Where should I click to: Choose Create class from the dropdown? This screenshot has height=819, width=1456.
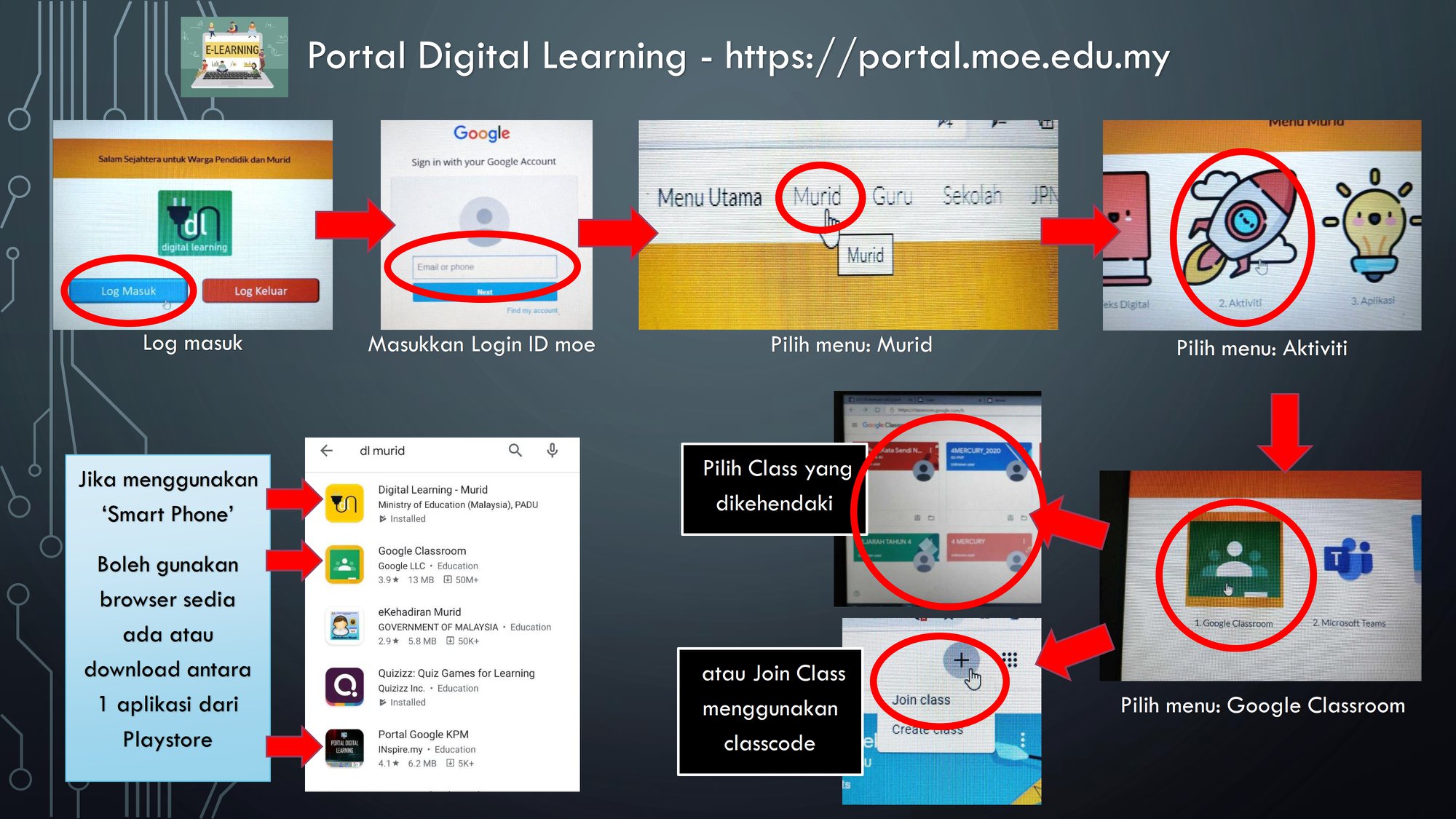click(927, 729)
